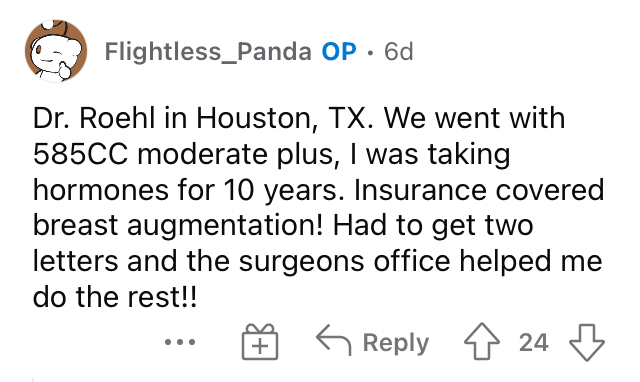This screenshot has height=382, width=640.
Task: Click the 6d comment timestamp
Action: [399, 52]
